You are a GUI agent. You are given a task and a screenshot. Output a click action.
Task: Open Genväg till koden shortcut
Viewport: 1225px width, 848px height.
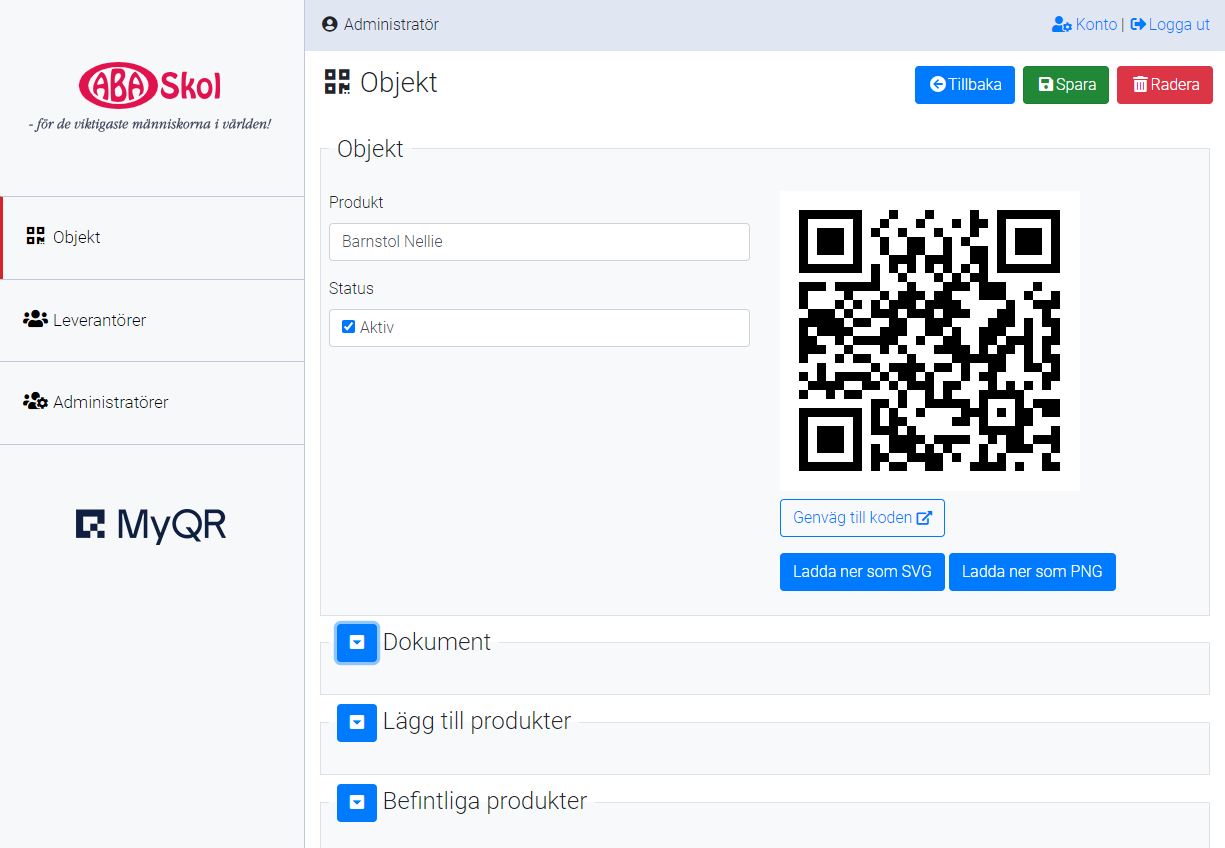862,518
